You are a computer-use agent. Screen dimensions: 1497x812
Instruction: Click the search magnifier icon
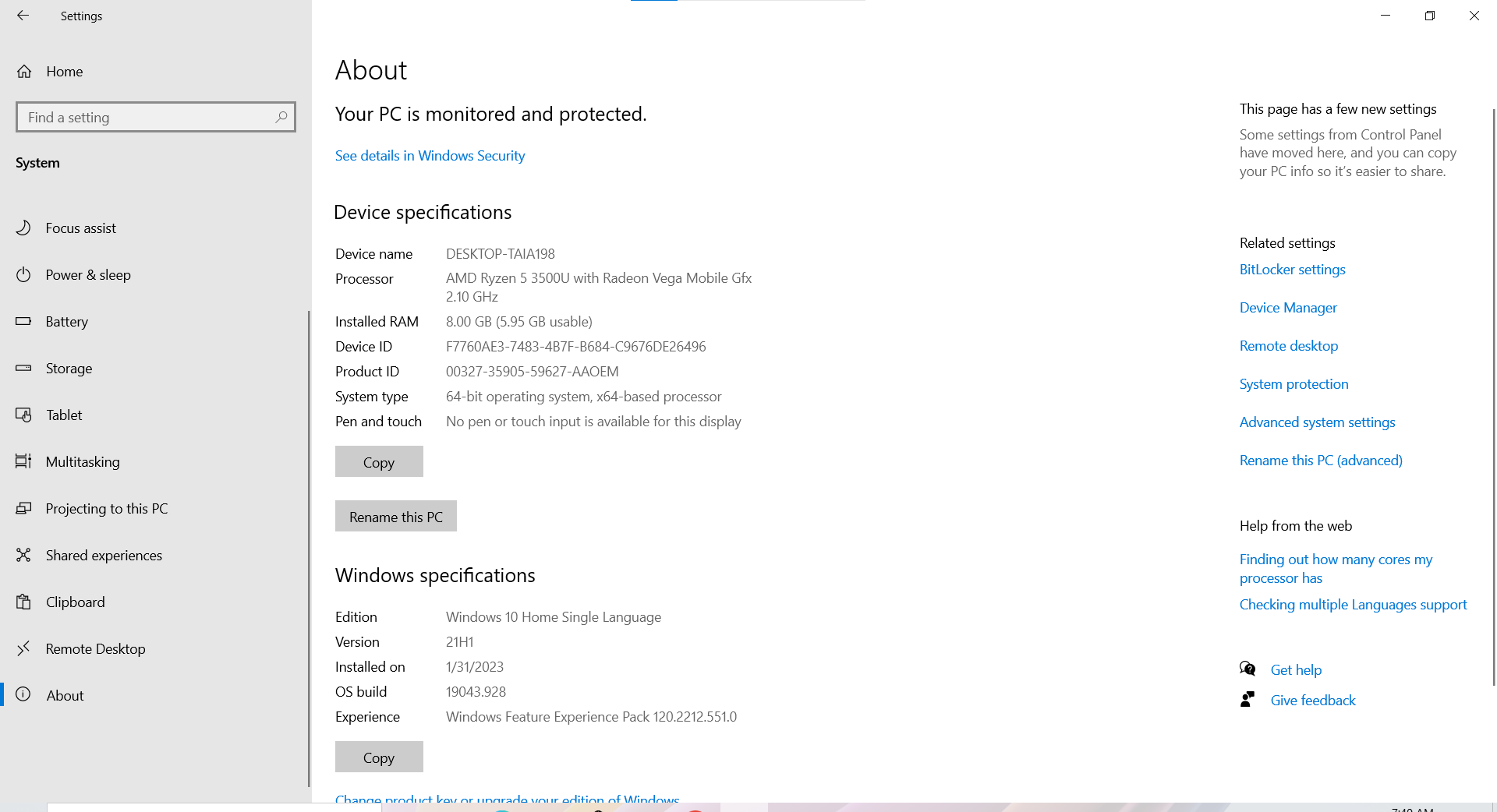pyautogui.click(x=281, y=117)
